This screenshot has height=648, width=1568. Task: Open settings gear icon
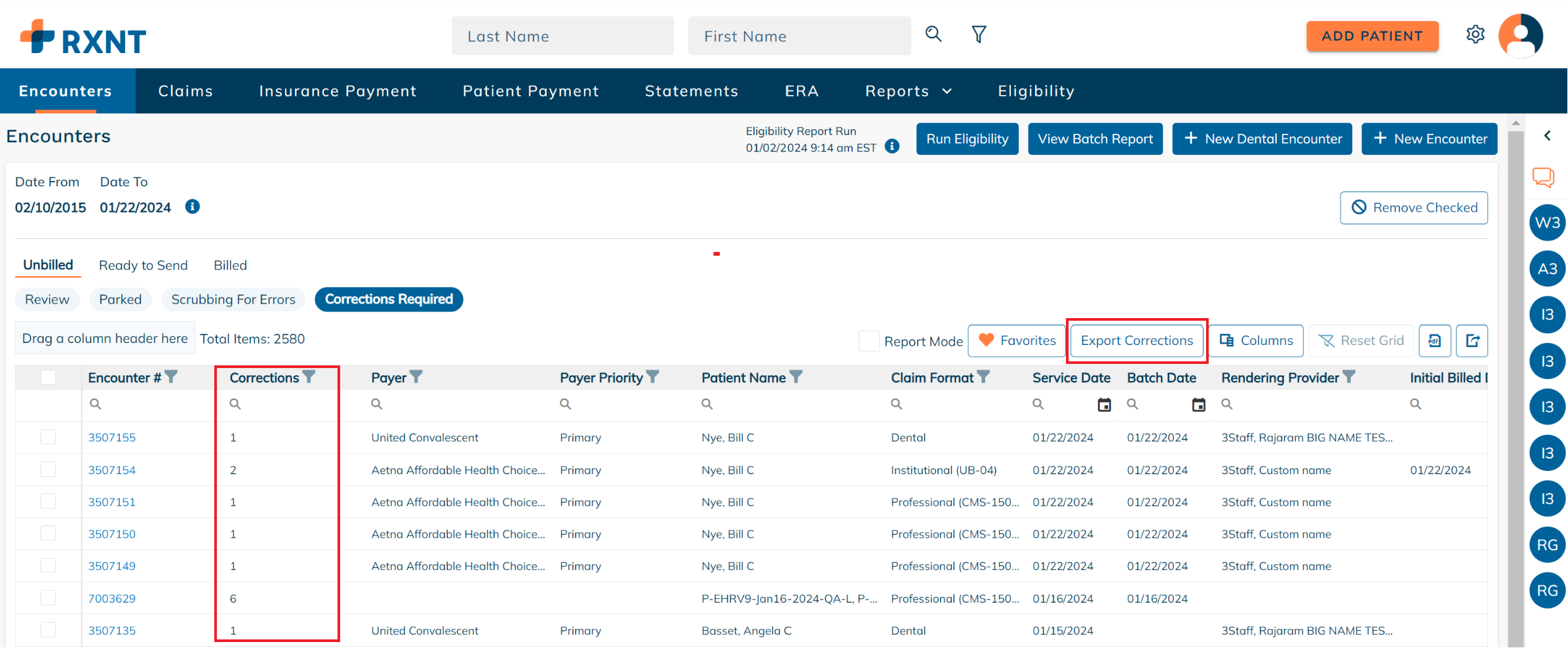pos(1475,34)
